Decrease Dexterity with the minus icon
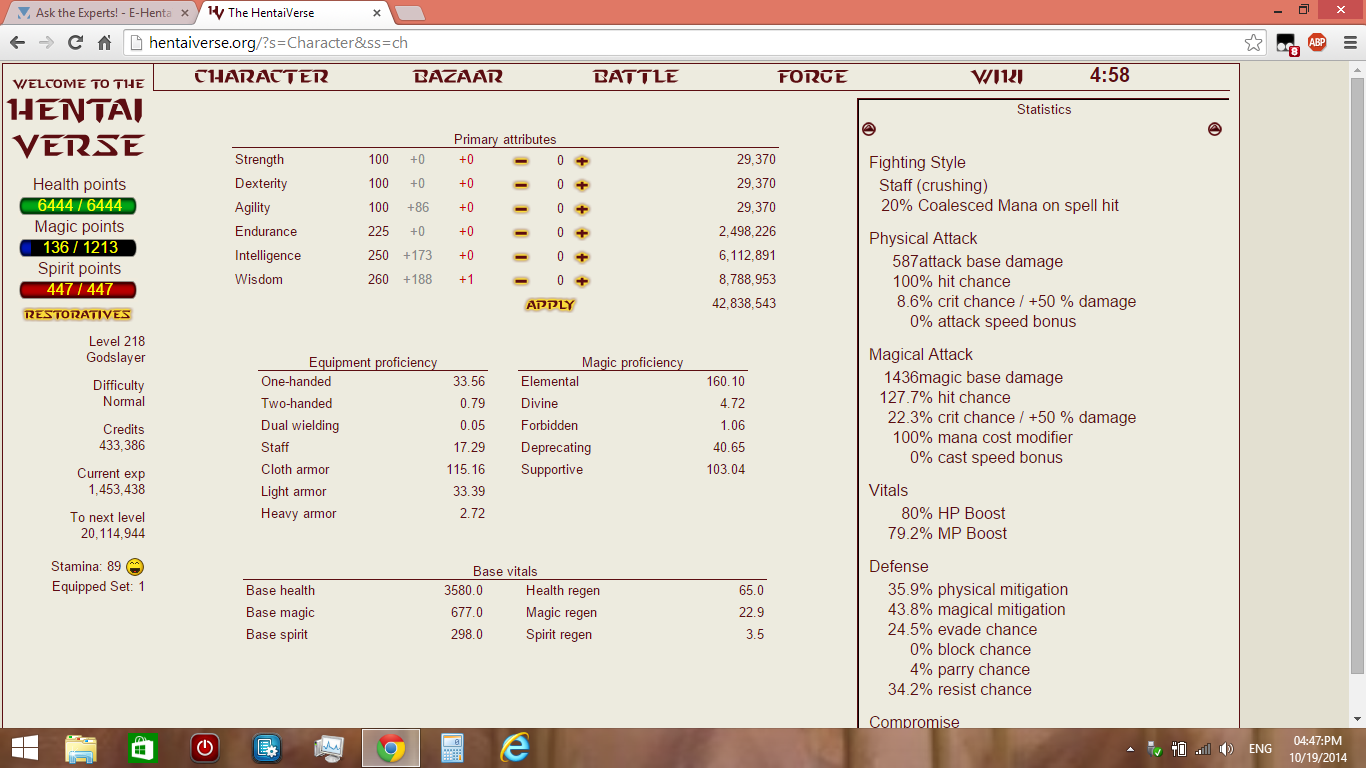The image size is (1366, 768). (521, 184)
